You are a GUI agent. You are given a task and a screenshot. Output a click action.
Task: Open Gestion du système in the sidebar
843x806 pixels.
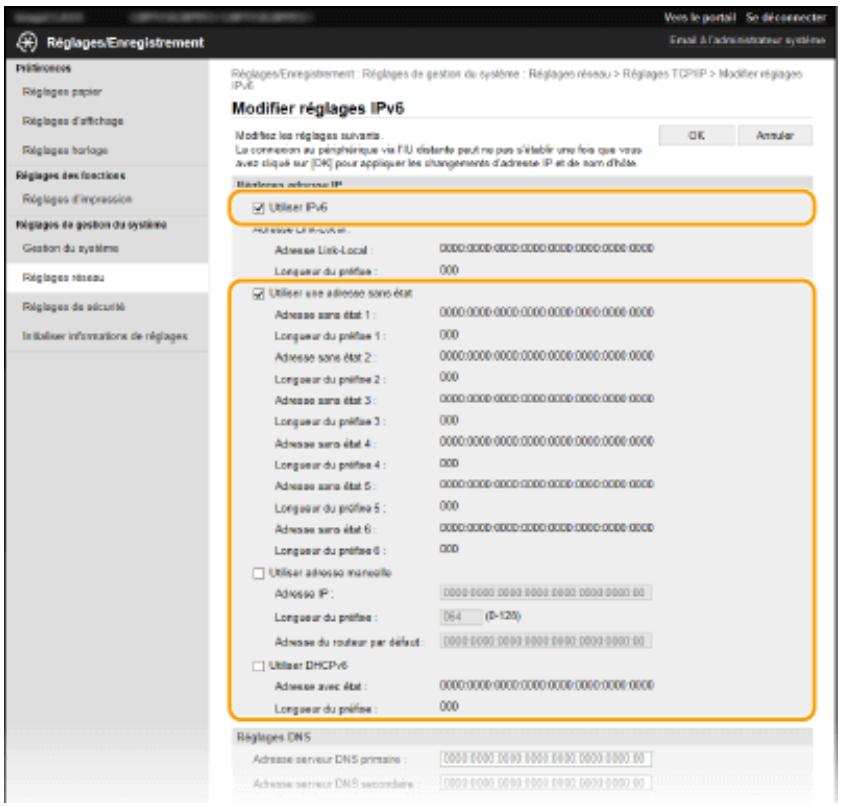coord(70,248)
